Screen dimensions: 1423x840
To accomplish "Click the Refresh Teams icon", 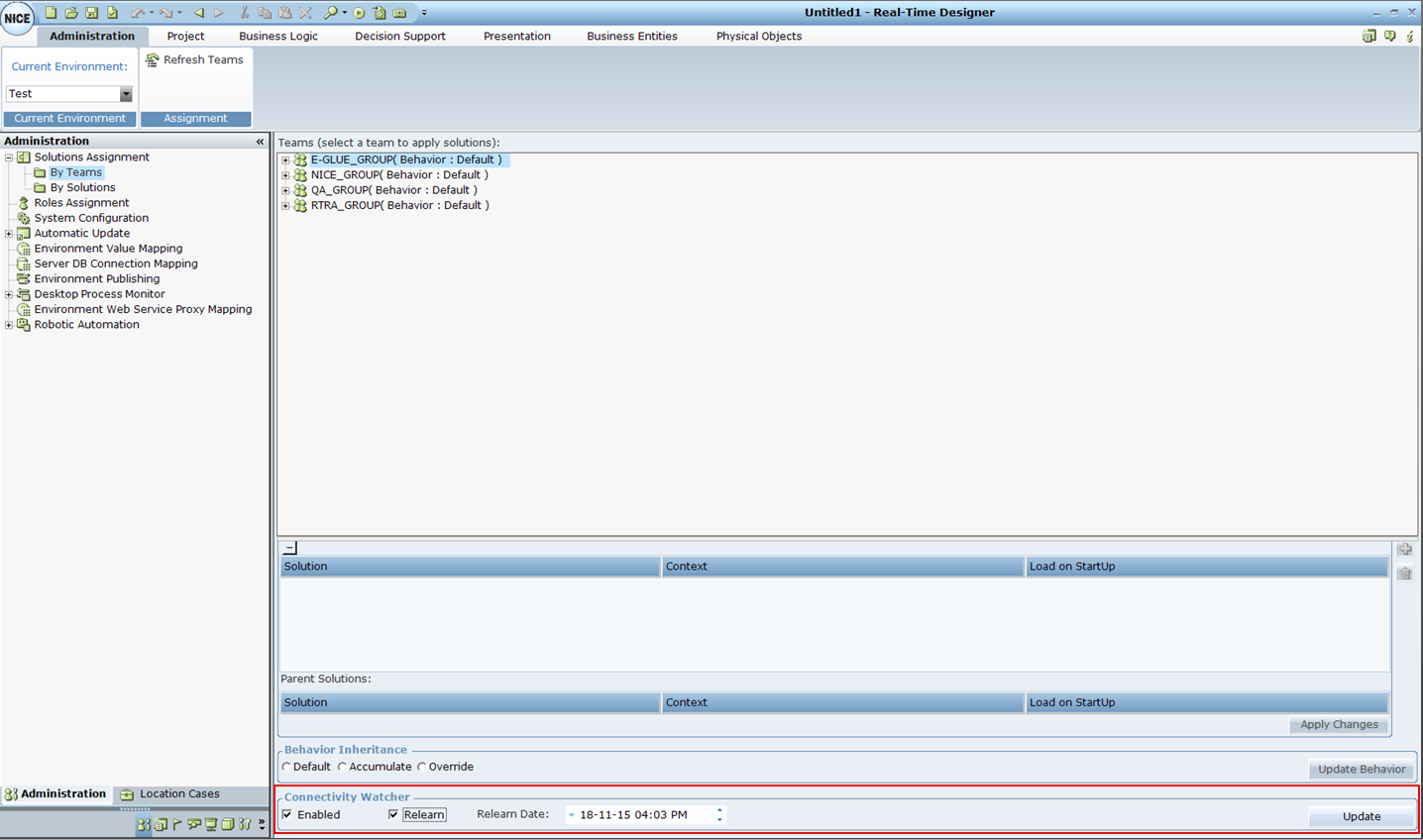I will 153,60.
